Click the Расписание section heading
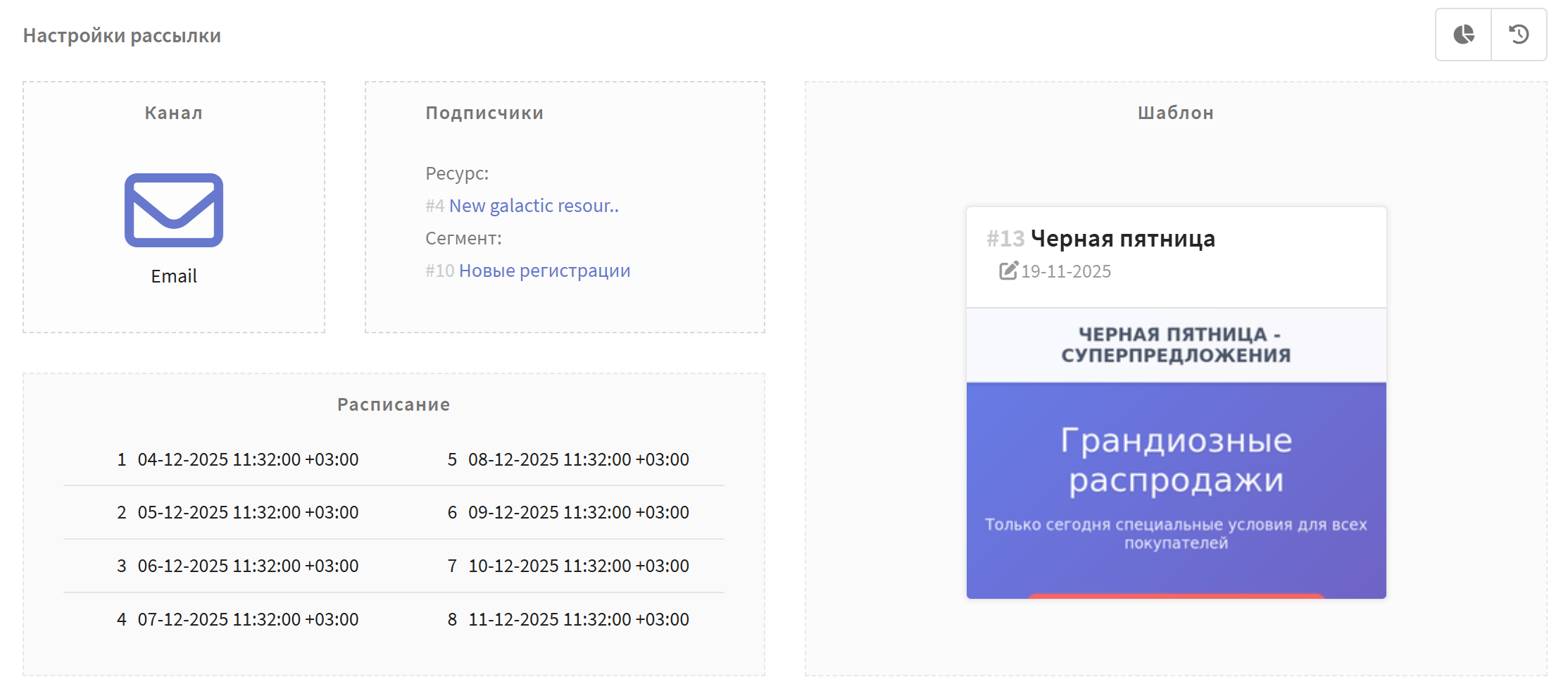The width and height of the screenshot is (1568, 689). click(x=394, y=404)
